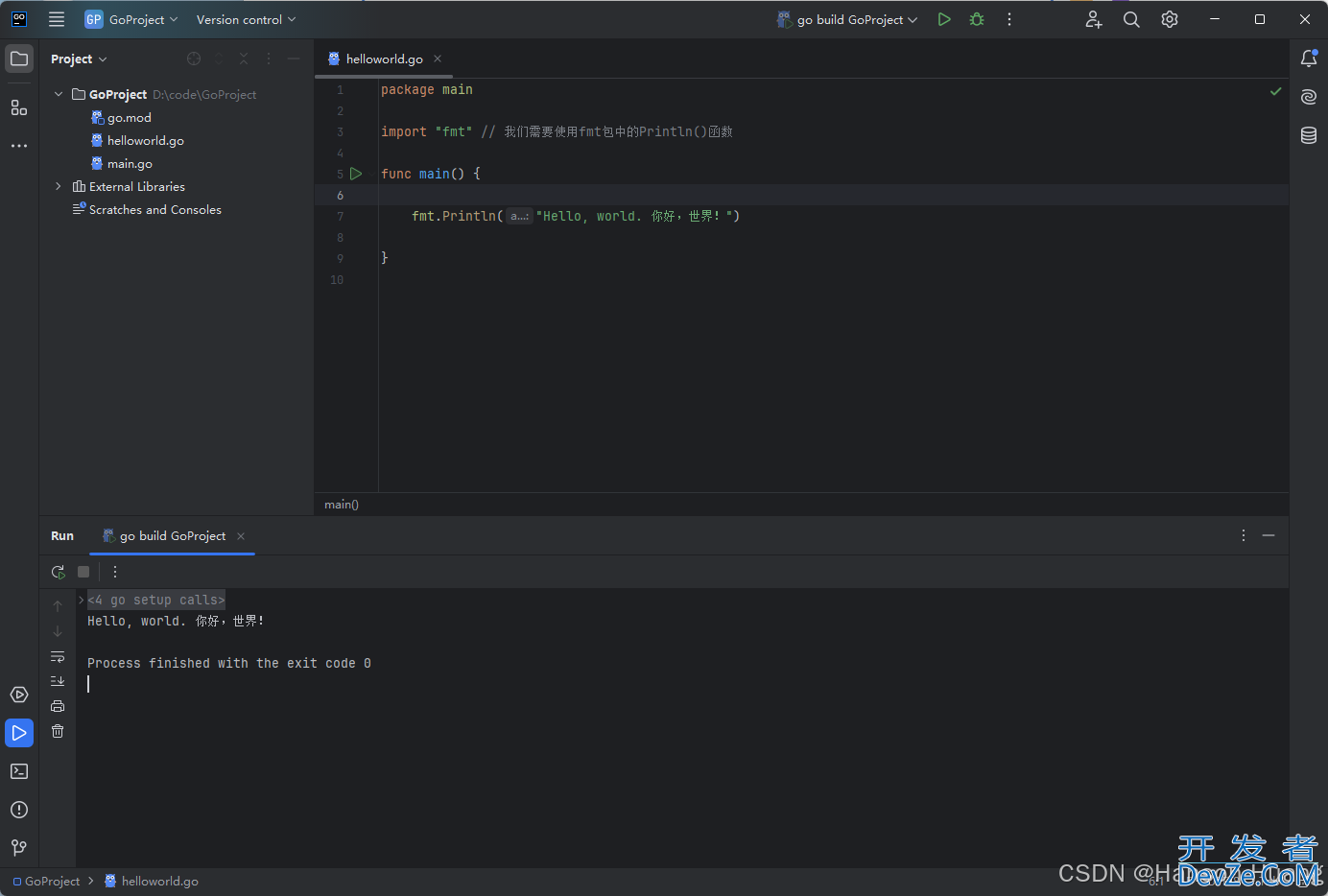Click Run panel title label
This screenshot has height=896, width=1328.
pyautogui.click(x=62, y=535)
